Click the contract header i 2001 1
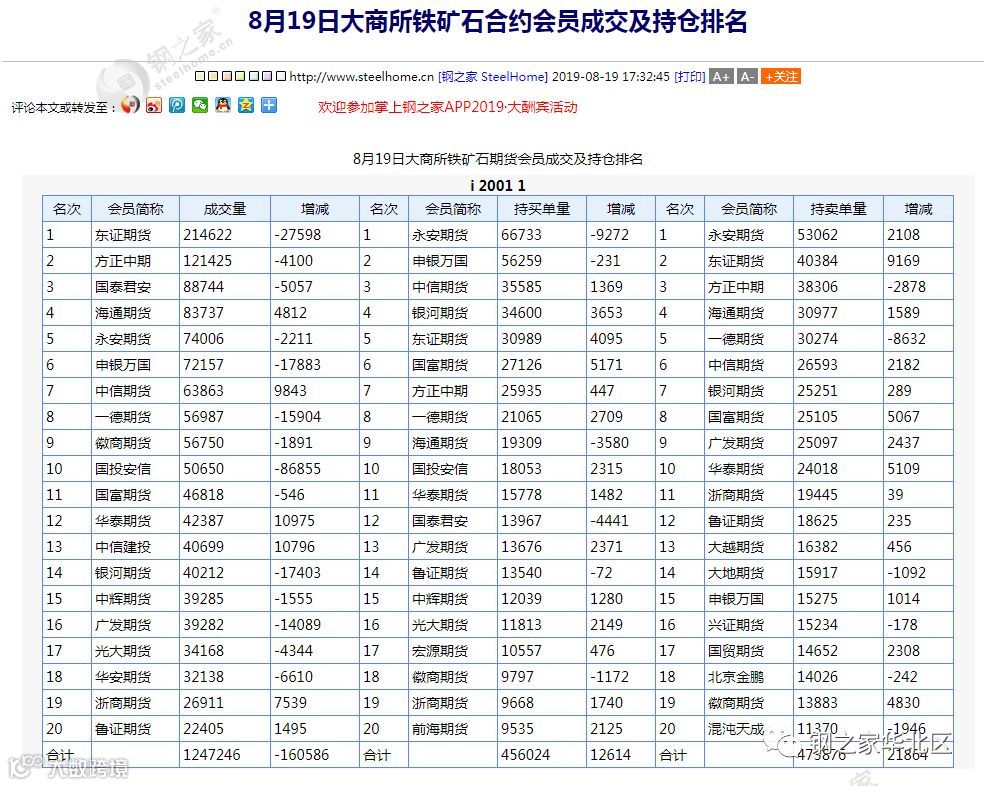 pos(498,185)
